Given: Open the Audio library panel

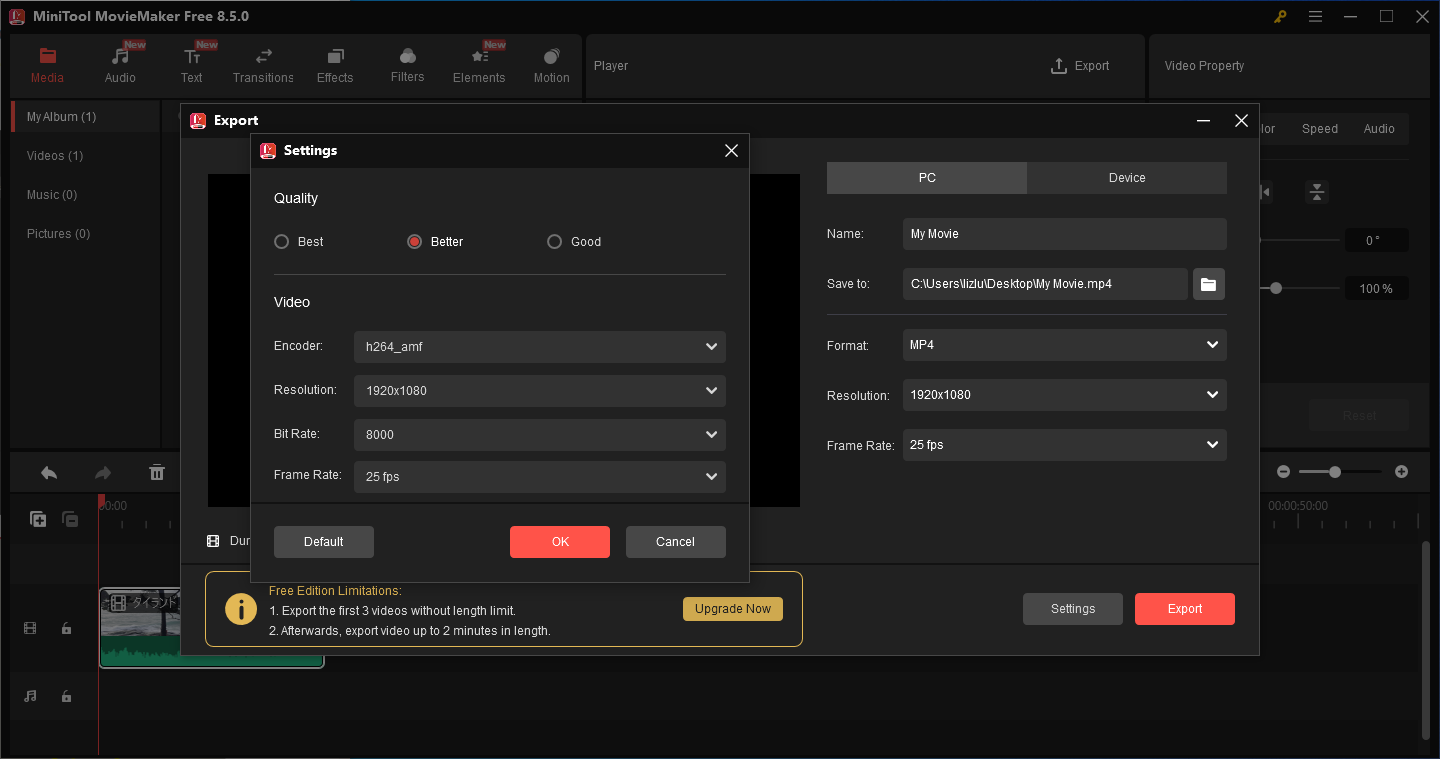Looking at the screenshot, I should (x=120, y=65).
